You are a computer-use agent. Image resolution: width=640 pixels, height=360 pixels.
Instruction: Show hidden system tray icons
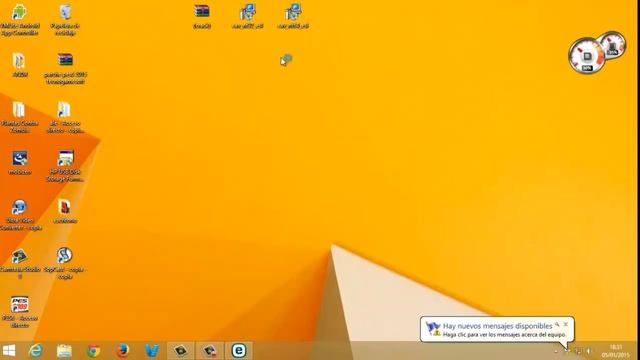[556, 351]
